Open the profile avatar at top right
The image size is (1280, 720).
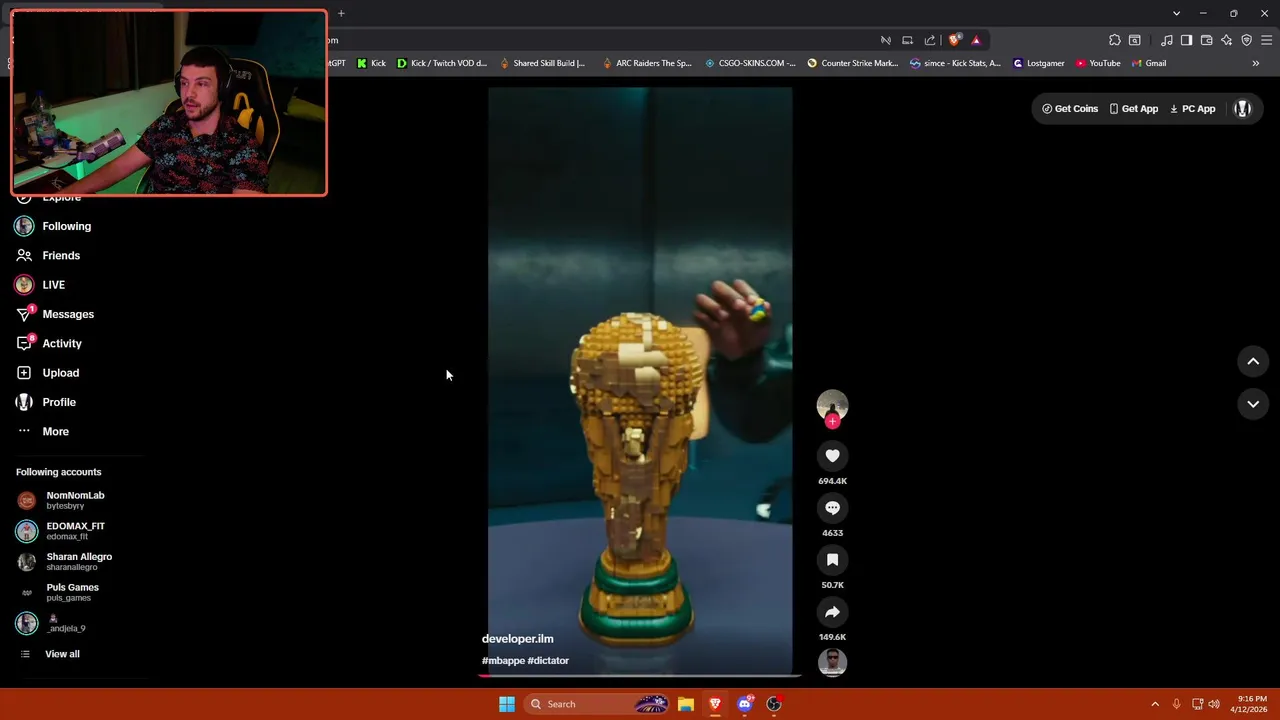click(x=1243, y=109)
